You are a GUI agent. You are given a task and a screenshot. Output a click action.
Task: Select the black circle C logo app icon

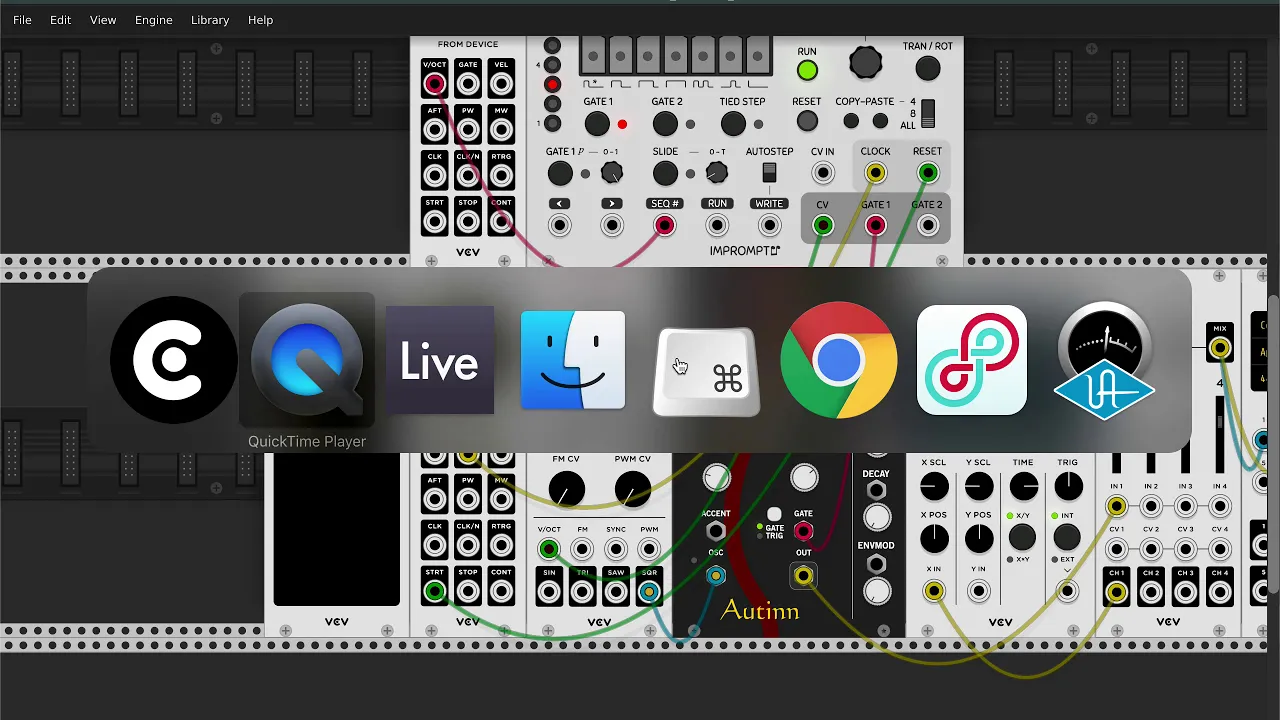(174, 361)
